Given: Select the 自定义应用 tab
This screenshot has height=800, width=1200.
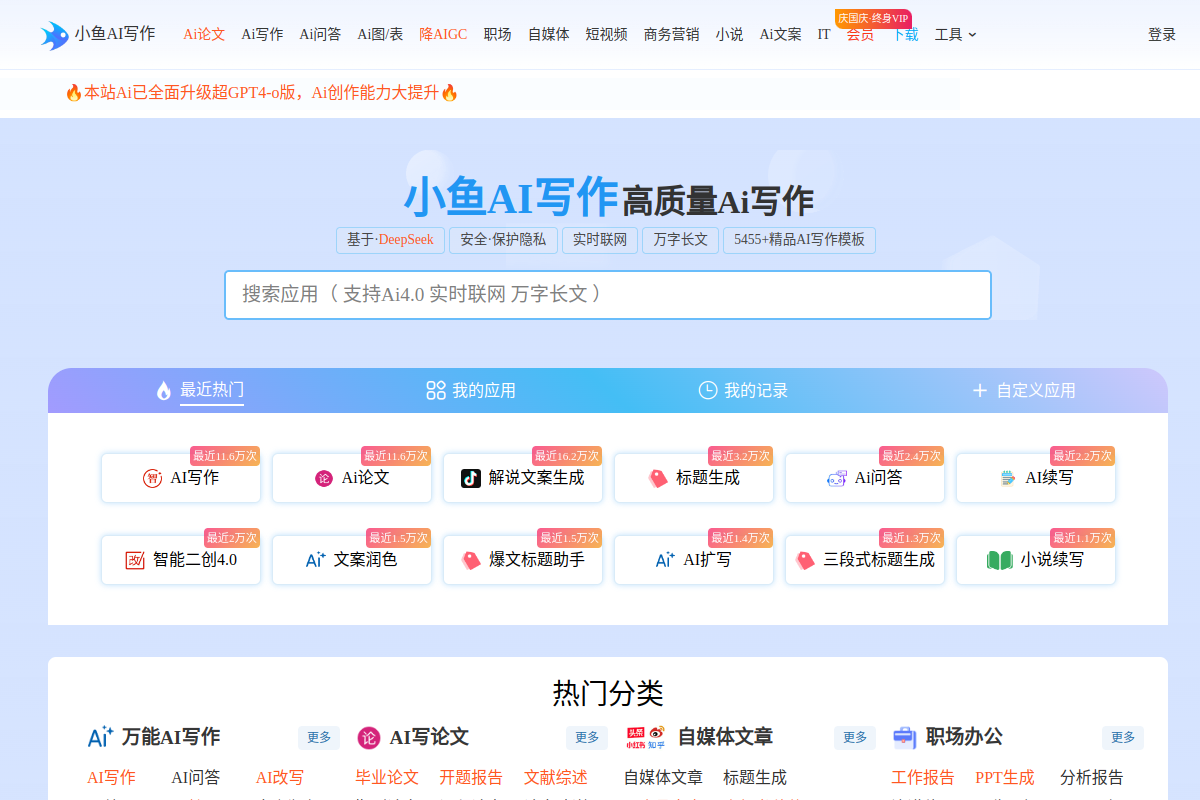Looking at the screenshot, I should (x=1024, y=390).
